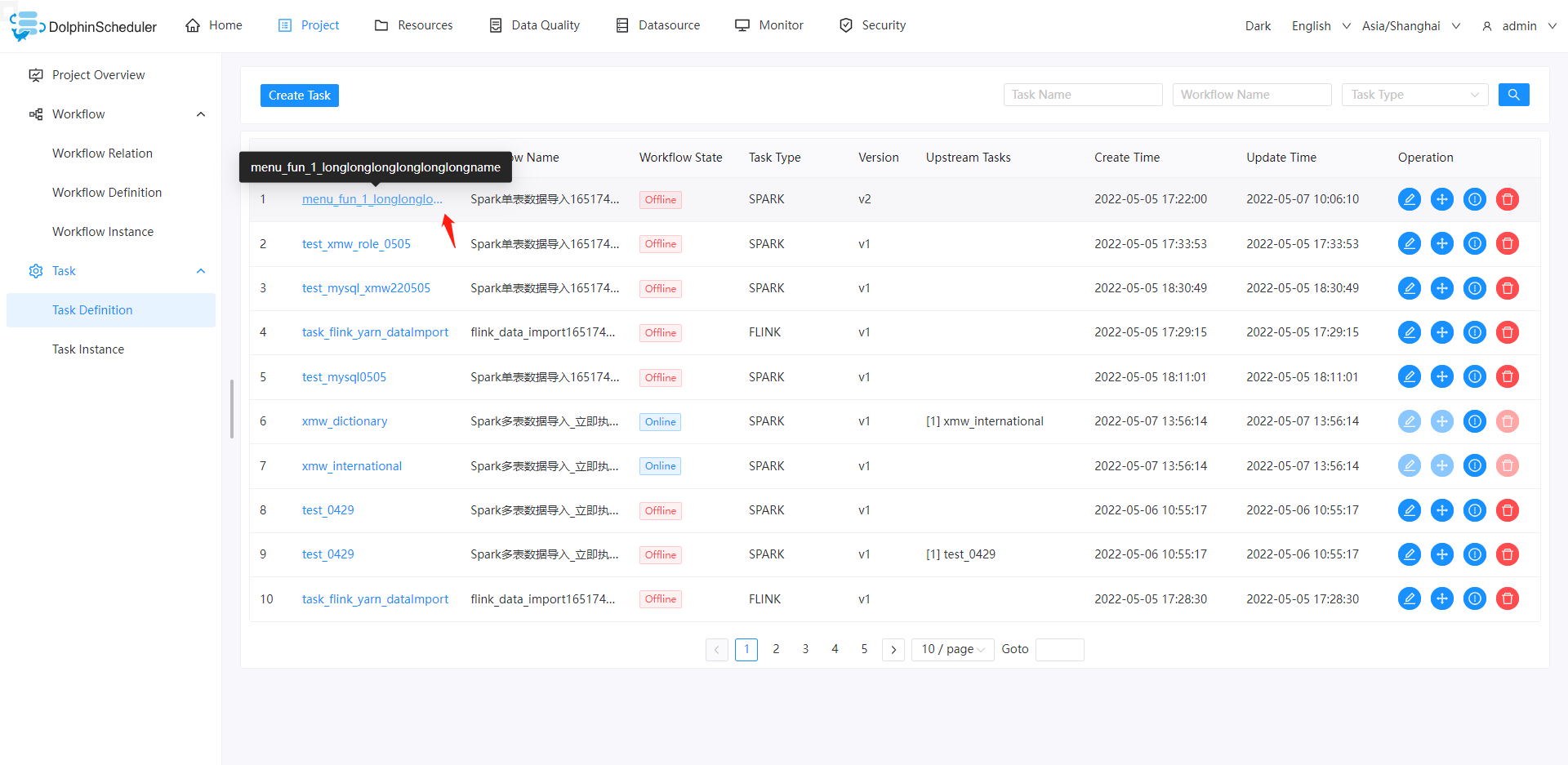Click upstream task '[1] xmw_international'

pyautogui.click(x=985, y=421)
